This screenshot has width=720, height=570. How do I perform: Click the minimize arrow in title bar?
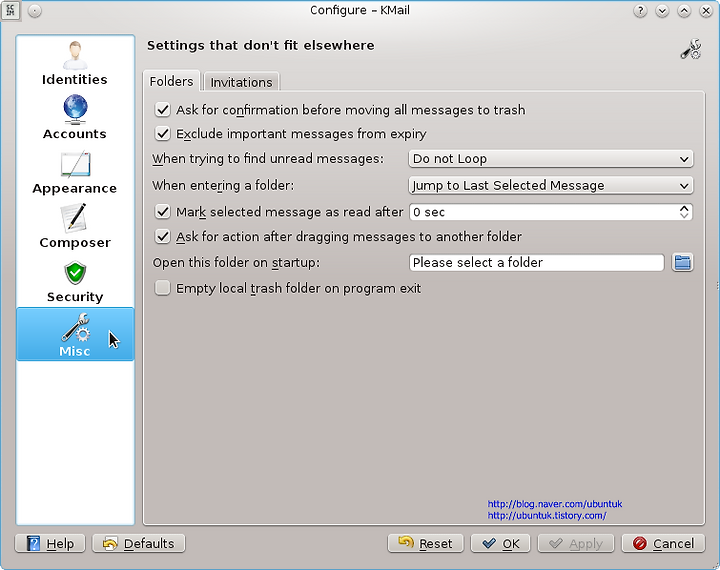point(662,11)
